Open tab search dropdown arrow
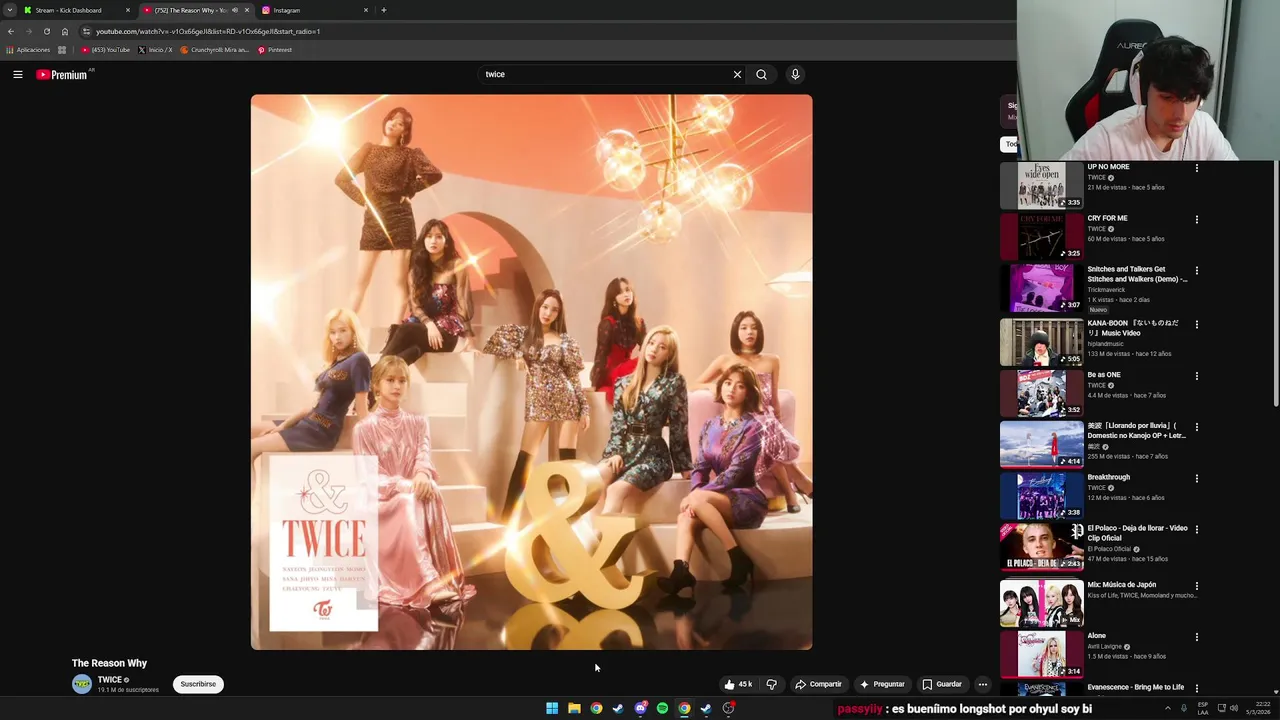This screenshot has height=720, width=1280. tap(8, 10)
